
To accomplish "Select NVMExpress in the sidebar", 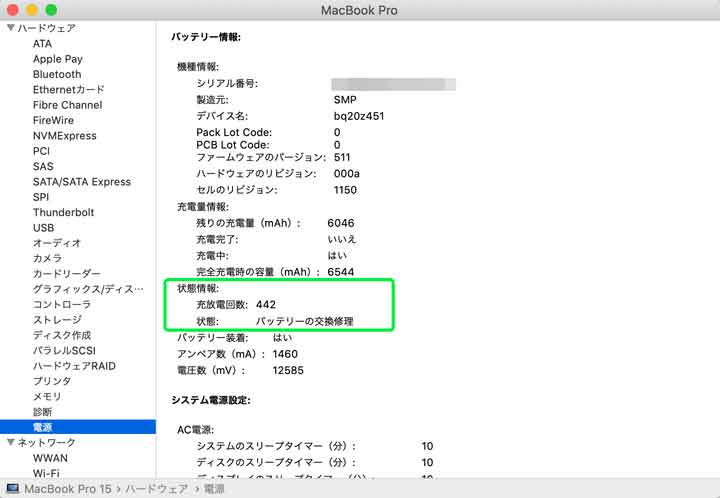I will point(65,136).
